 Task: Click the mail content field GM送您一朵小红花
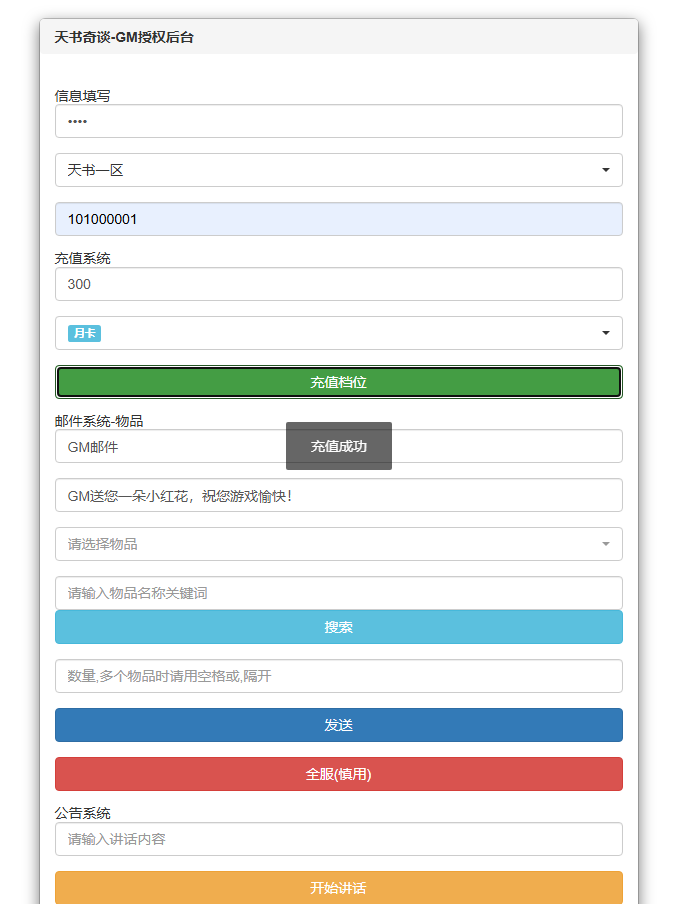coord(338,496)
